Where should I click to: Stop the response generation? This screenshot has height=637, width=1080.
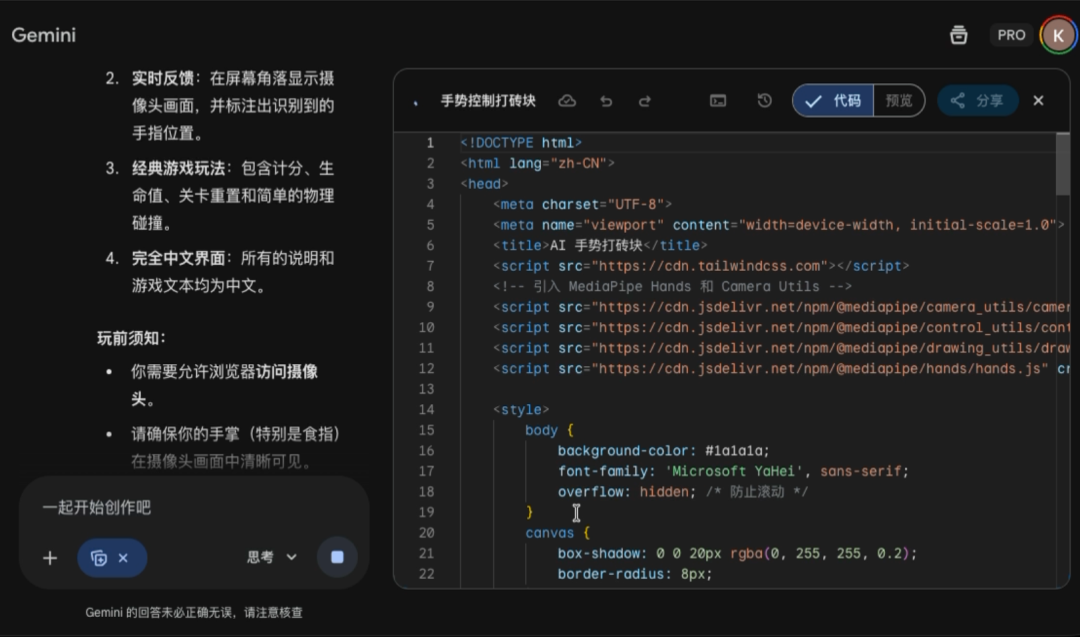pyautogui.click(x=337, y=557)
